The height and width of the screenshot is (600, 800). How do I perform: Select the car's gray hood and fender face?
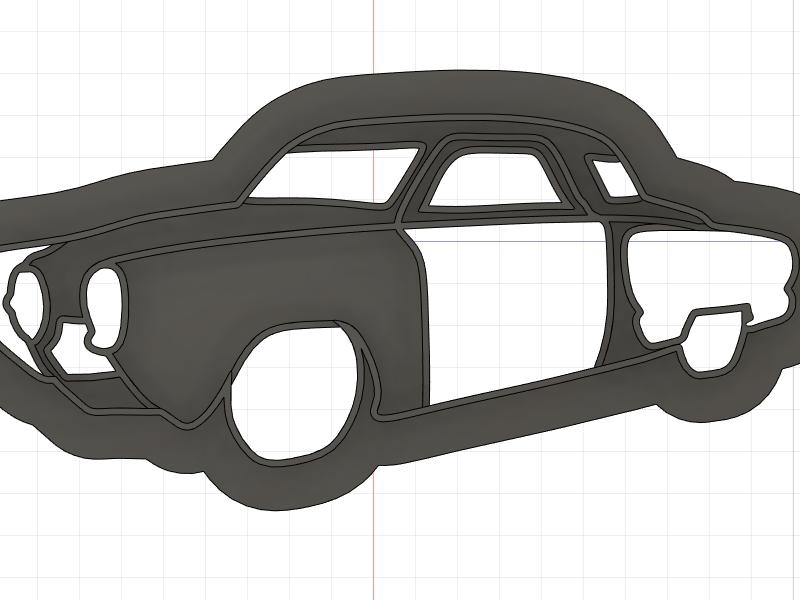coord(265,286)
